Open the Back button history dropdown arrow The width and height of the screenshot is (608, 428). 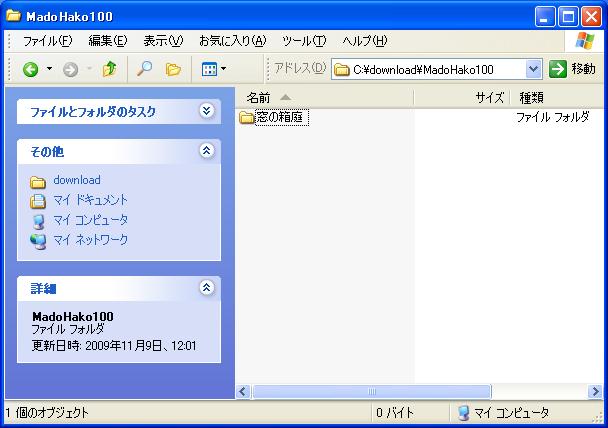(49, 69)
